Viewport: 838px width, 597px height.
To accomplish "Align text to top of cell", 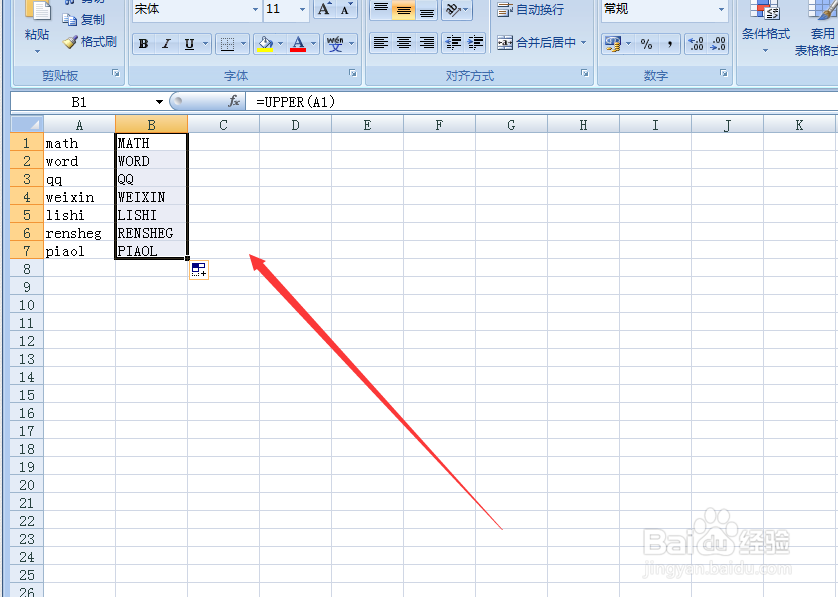I will [x=381, y=9].
